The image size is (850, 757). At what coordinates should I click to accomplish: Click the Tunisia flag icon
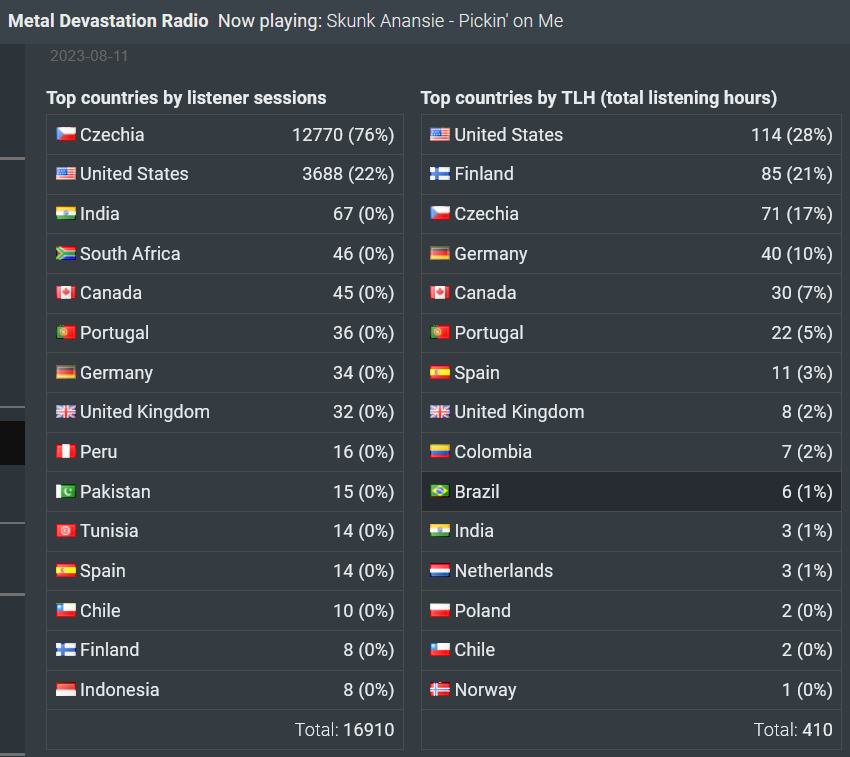[x=66, y=531]
